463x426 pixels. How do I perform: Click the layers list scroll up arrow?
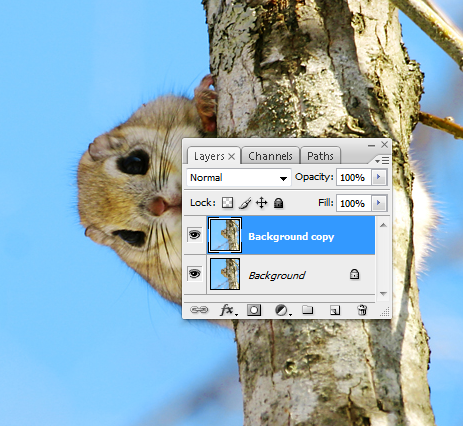pos(383,225)
